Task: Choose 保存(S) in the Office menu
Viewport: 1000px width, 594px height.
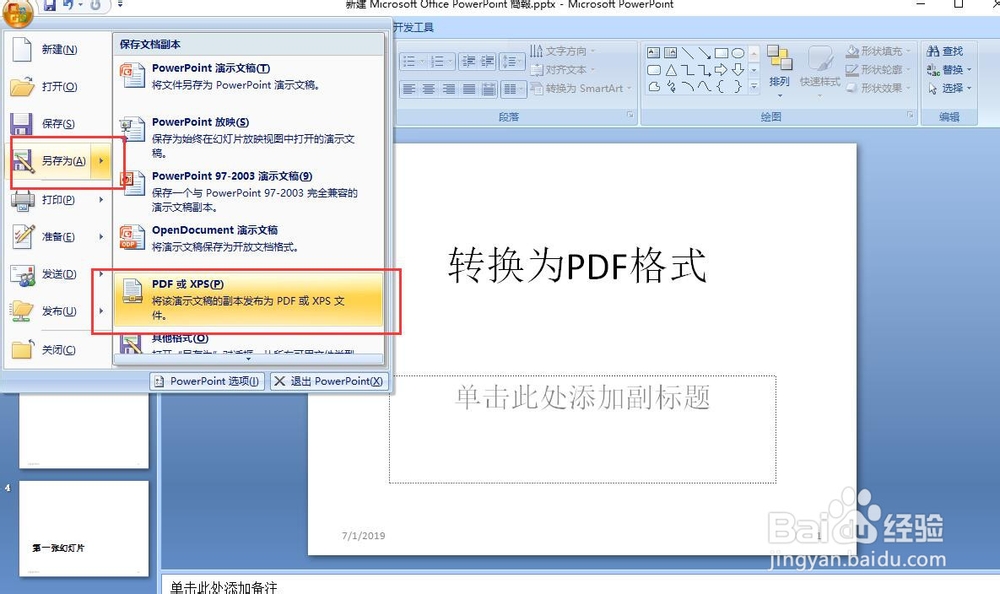Action: pyautogui.click(x=59, y=123)
